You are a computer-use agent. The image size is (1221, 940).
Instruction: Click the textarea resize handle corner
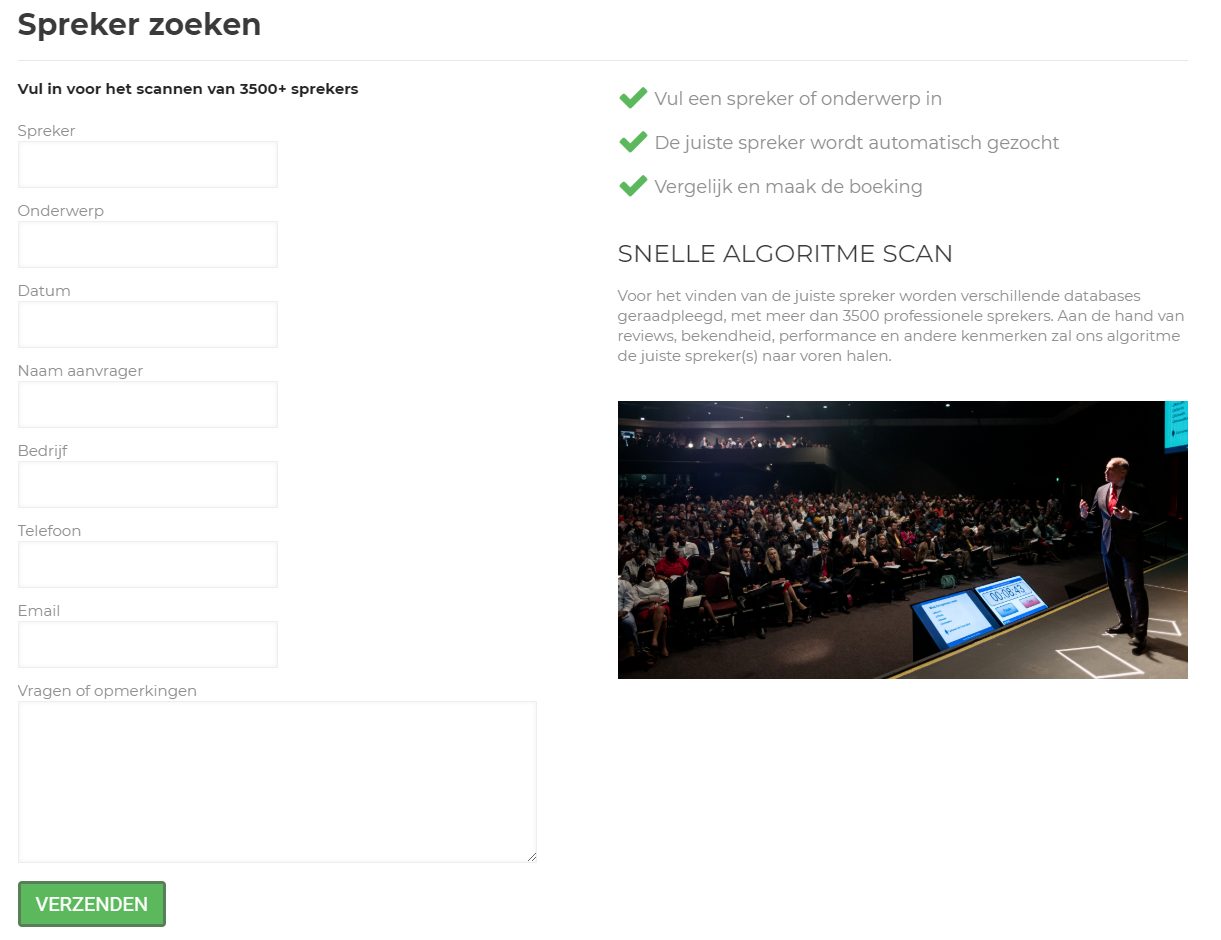531,856
